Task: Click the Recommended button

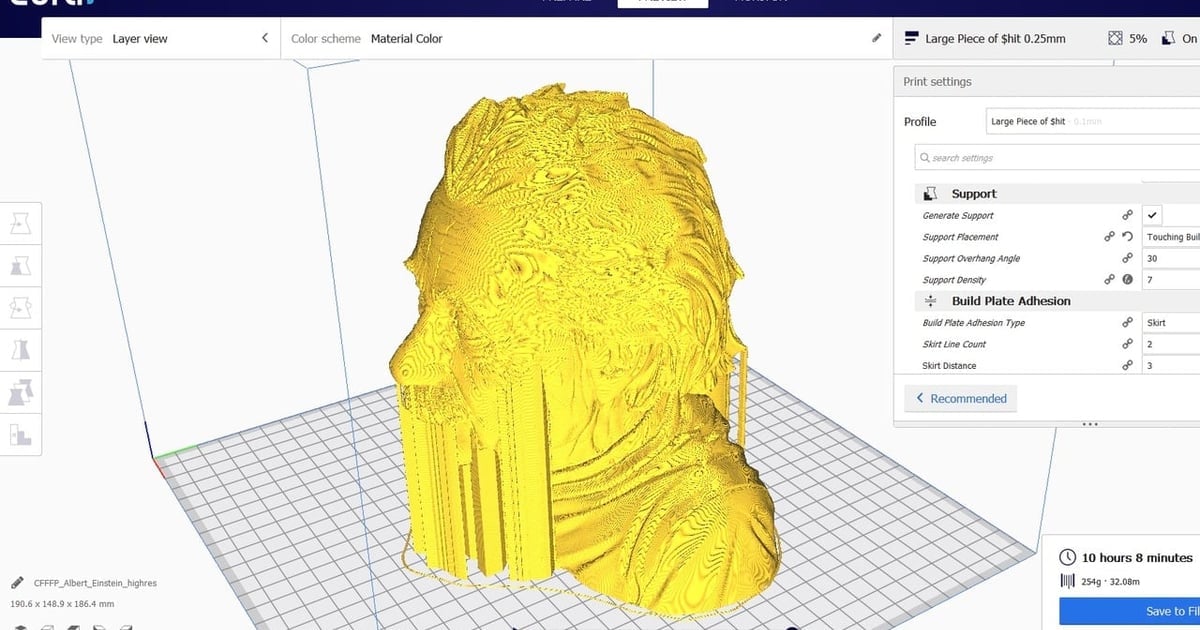Action: tap(960, 398)
